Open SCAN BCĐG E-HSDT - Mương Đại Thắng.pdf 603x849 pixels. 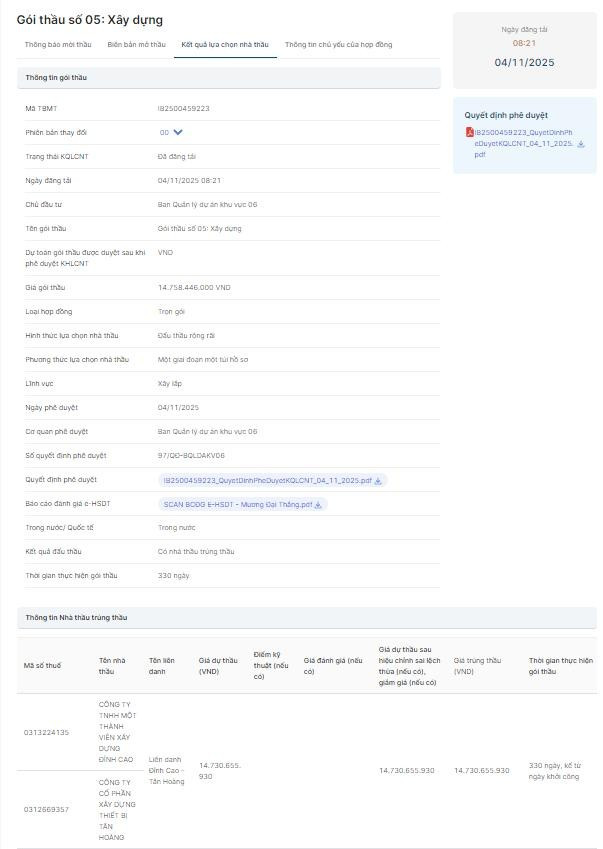pos(238,505)
